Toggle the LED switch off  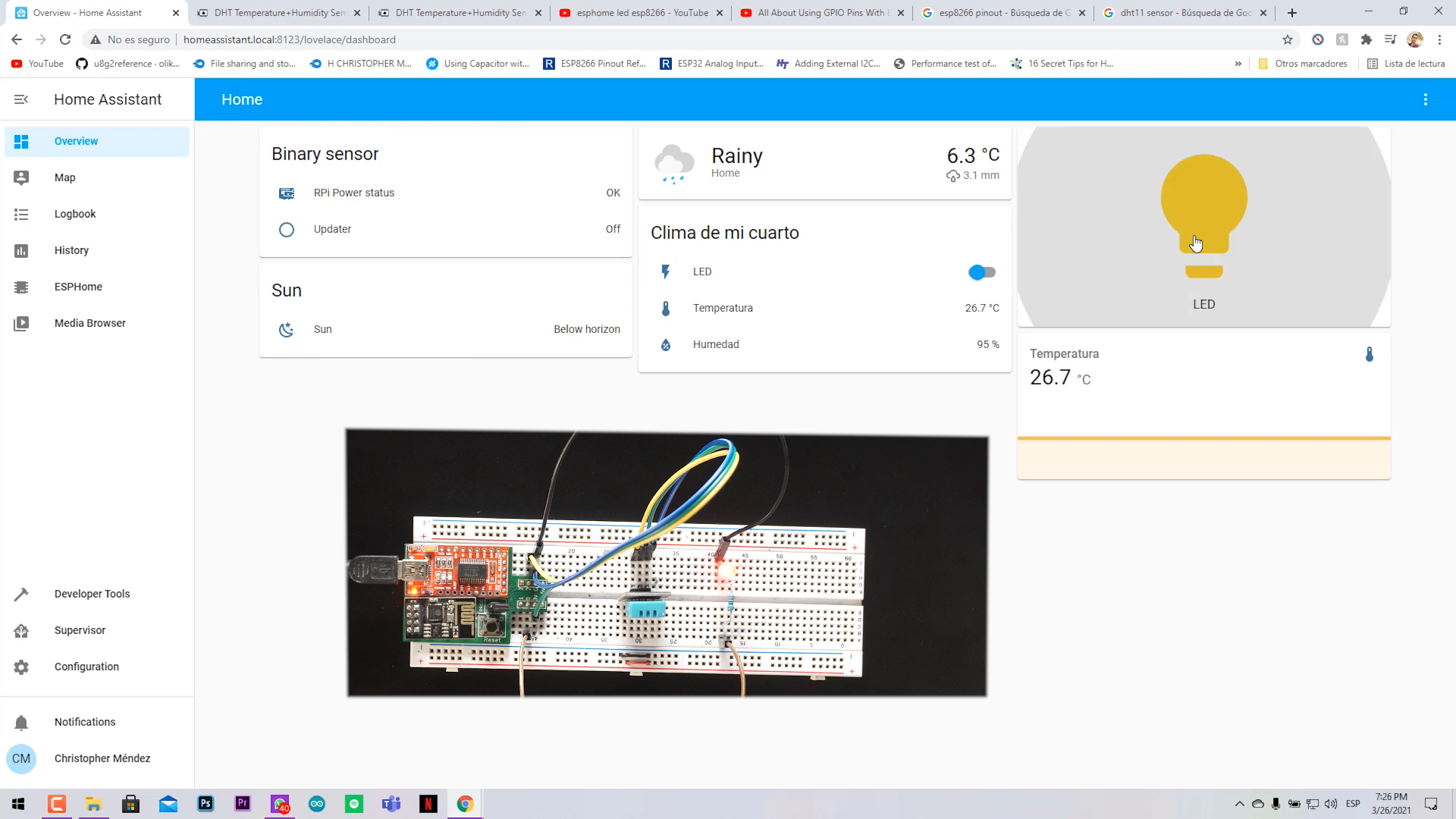coord(982,272)
